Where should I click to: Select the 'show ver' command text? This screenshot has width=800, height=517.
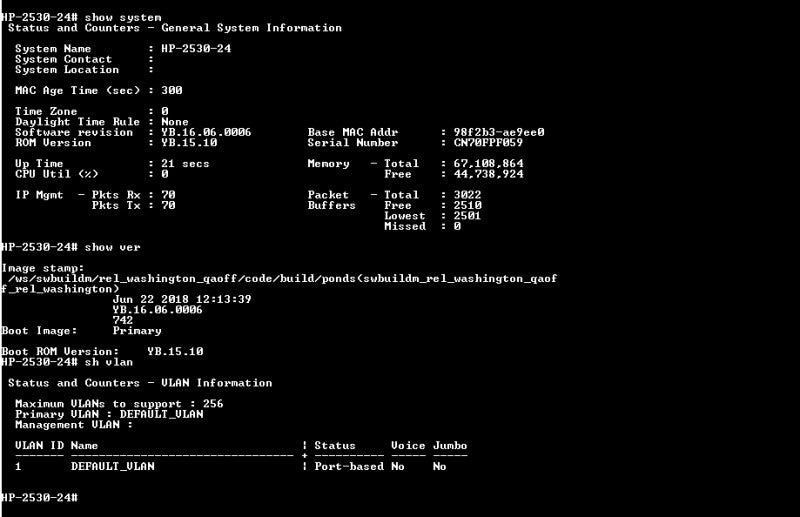(112, 247)
